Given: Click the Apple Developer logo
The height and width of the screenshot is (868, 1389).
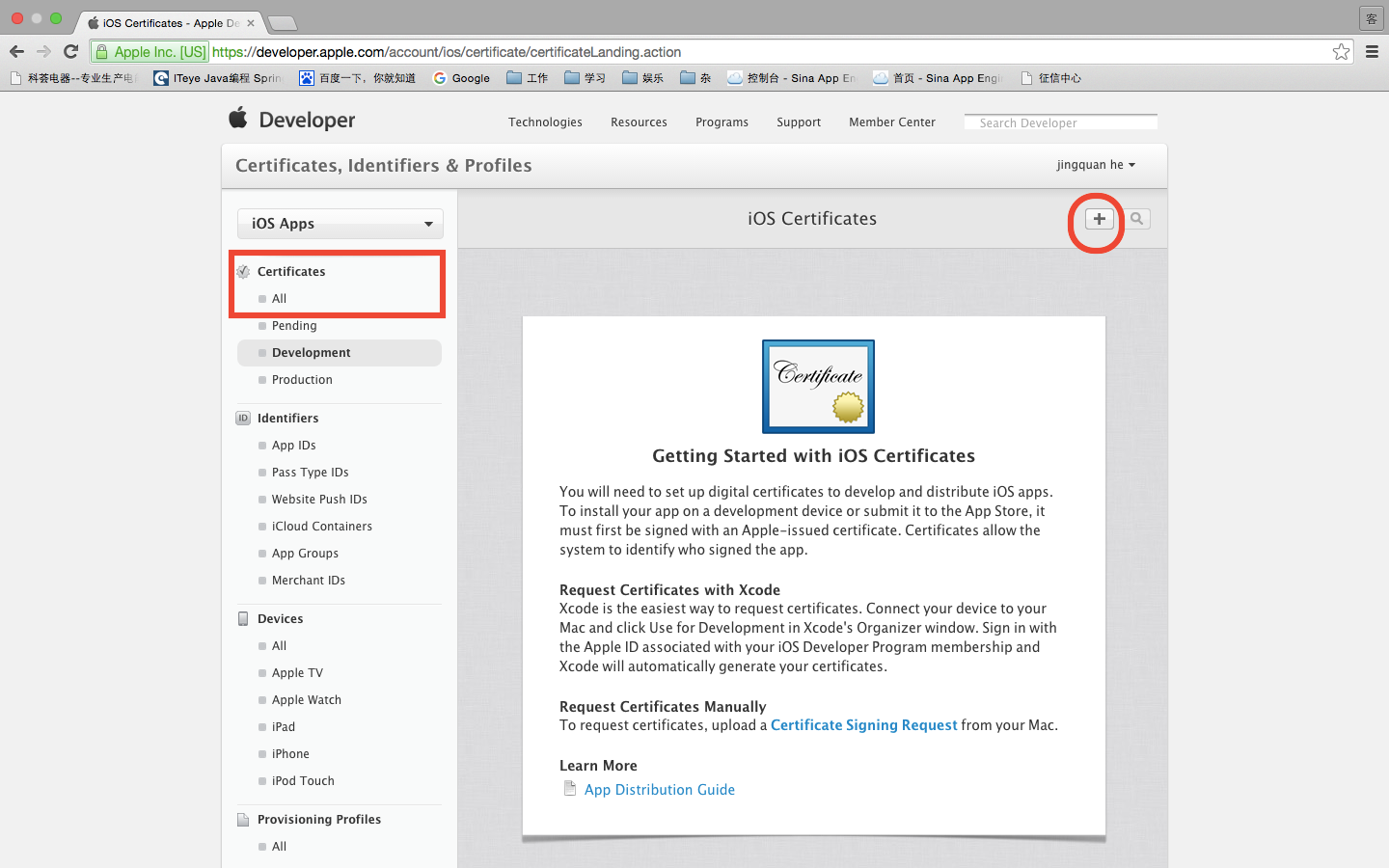Looking at the screenshot, I should point(291,120).
